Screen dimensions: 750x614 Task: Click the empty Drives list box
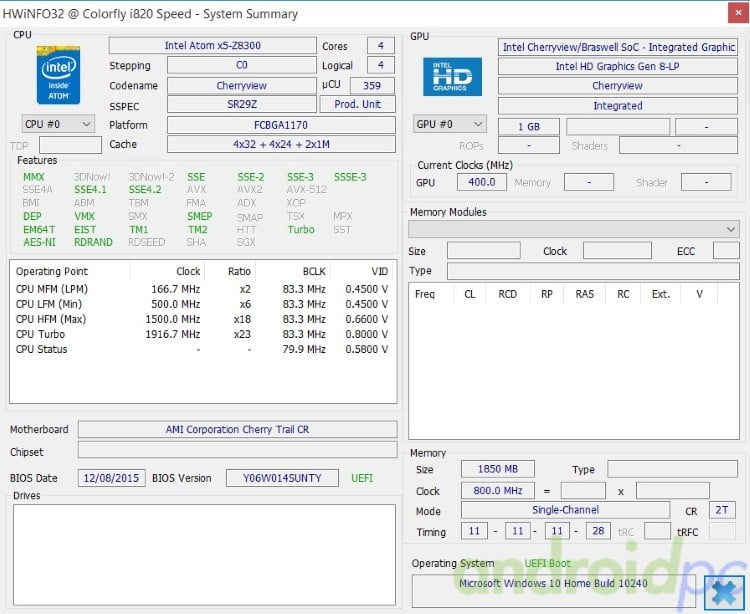[204, 555]
